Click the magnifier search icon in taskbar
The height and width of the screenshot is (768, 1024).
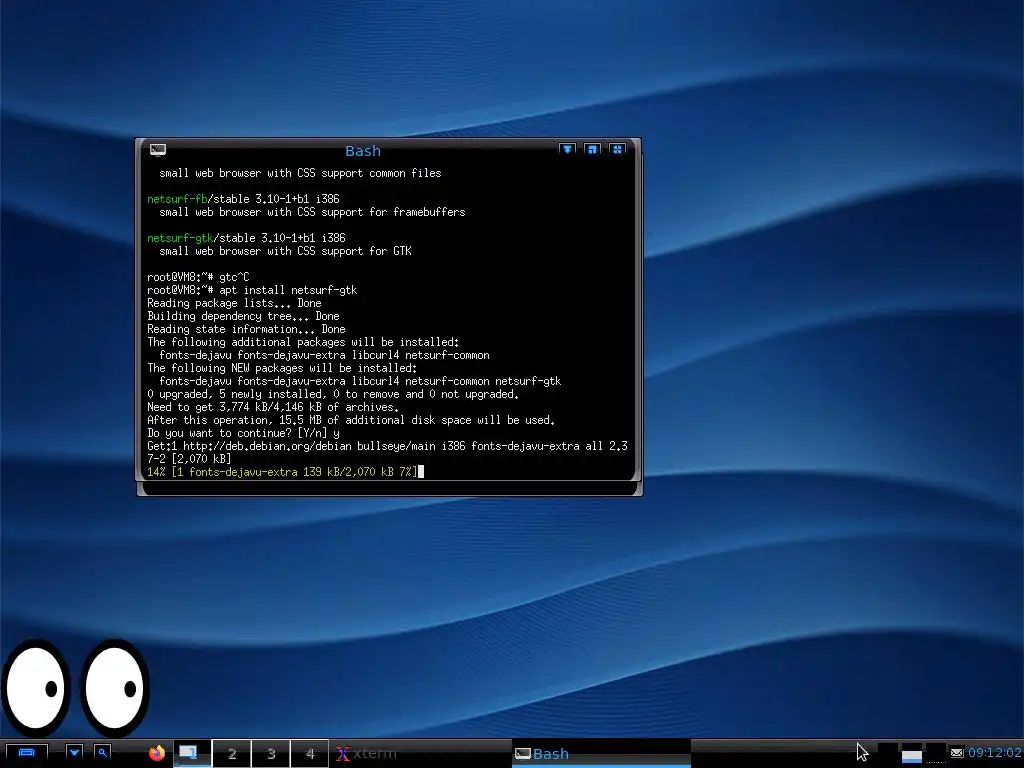click(x=102, y=752)
